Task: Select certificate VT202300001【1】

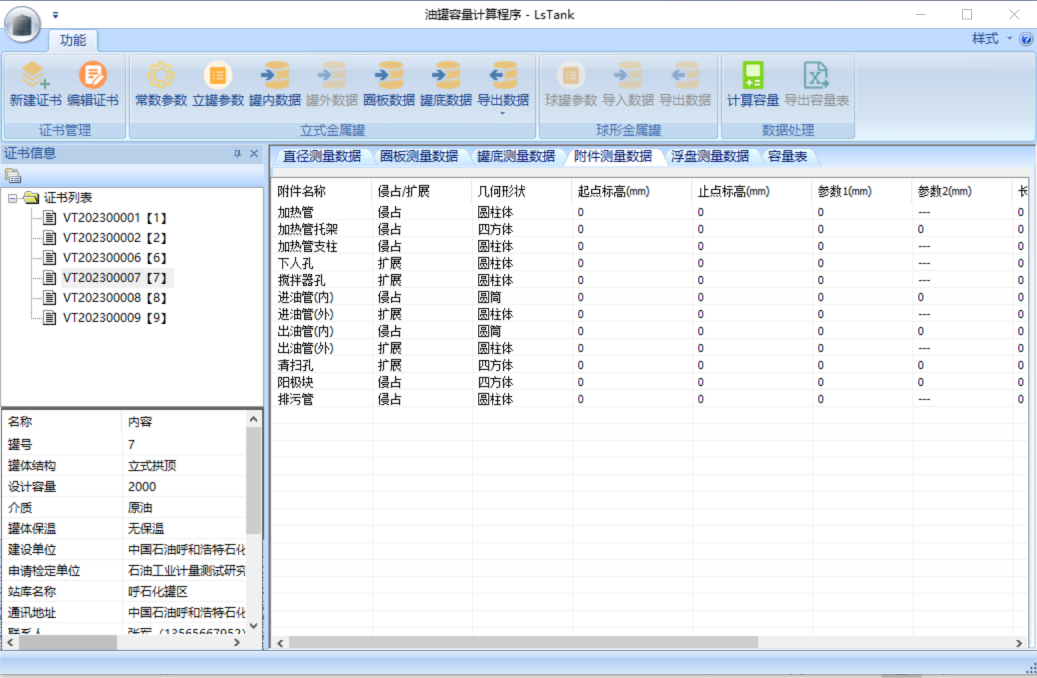Action: tap(114, 218)
